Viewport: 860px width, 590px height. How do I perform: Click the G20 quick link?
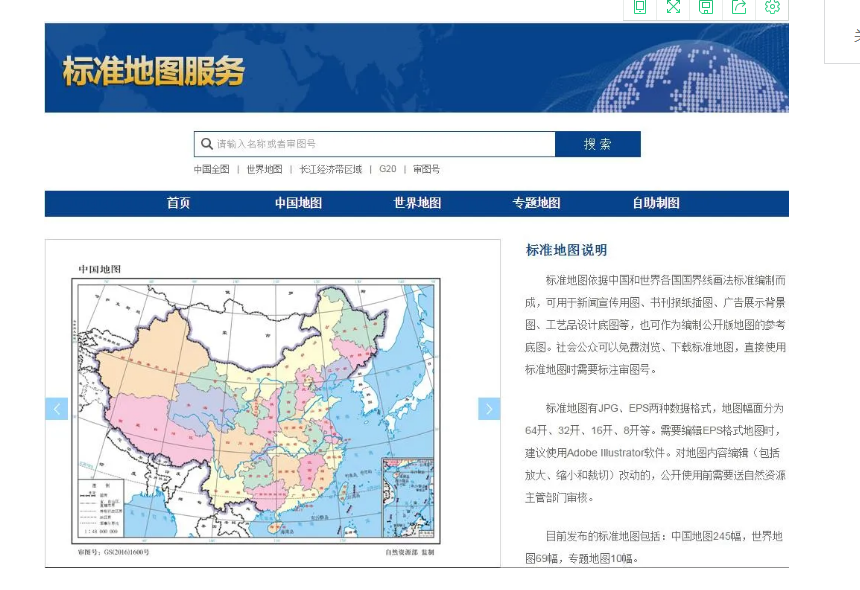point(388,170)
